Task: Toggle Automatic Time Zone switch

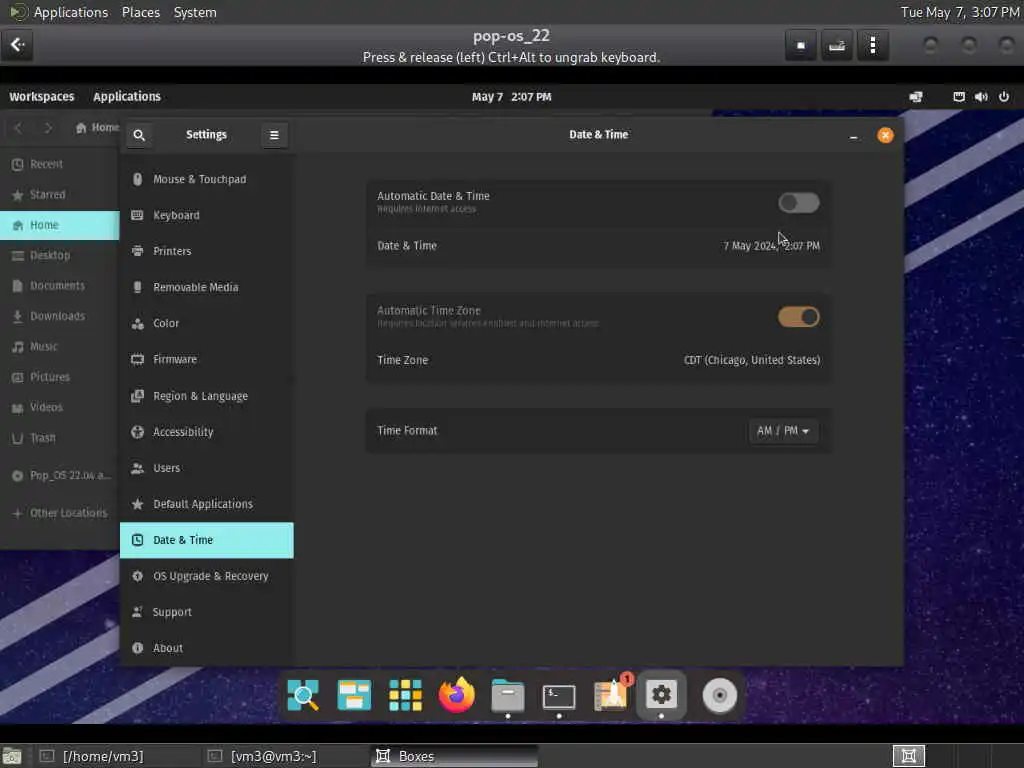Action: tap(798, 317)
